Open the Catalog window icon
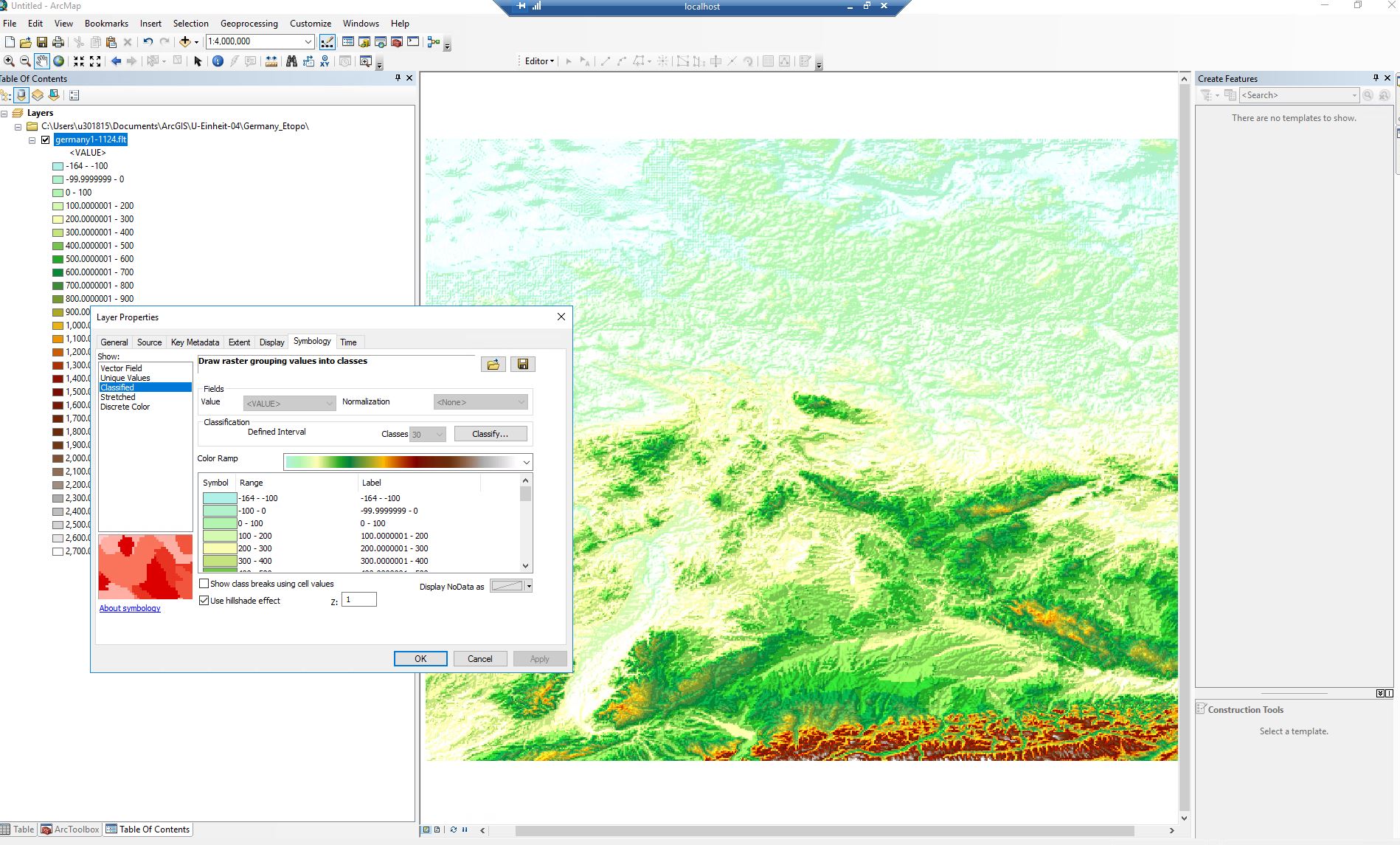The height and width of the screenshot is (845, 1400). 364,42
